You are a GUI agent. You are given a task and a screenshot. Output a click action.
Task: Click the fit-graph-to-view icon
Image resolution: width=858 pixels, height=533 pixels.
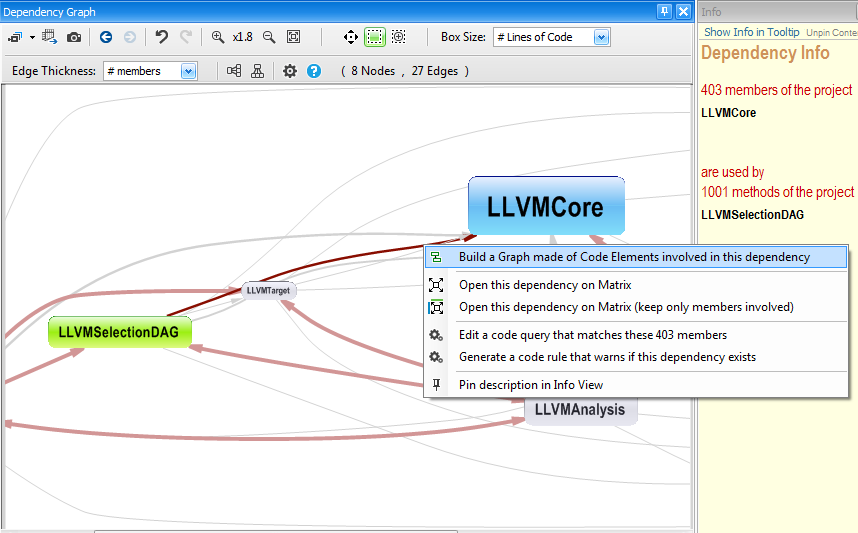tap(294, 37)
